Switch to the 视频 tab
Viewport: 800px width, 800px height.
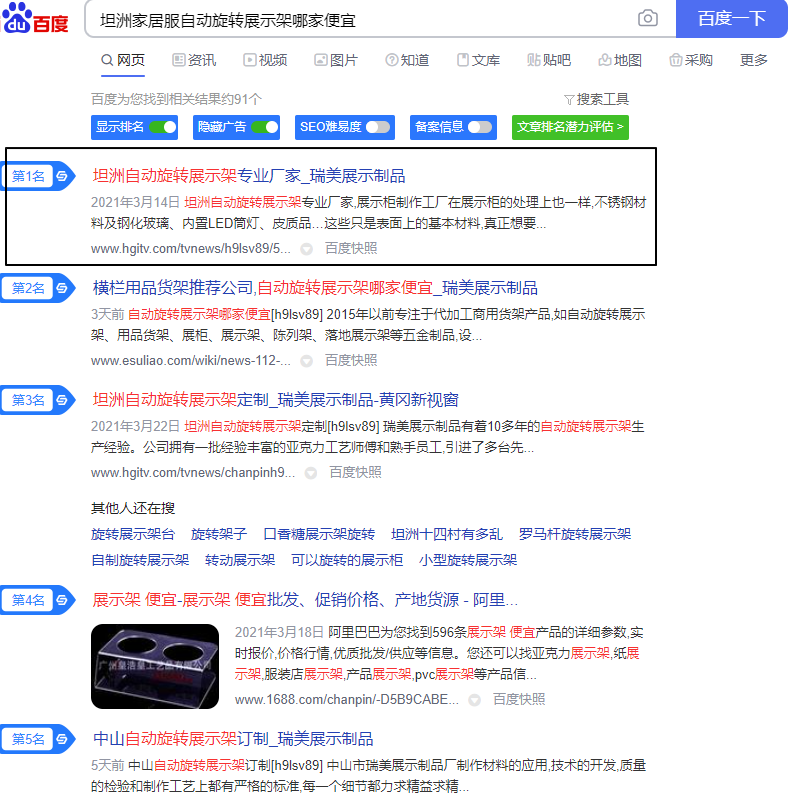pyautogui.click(x=265, y=60)
